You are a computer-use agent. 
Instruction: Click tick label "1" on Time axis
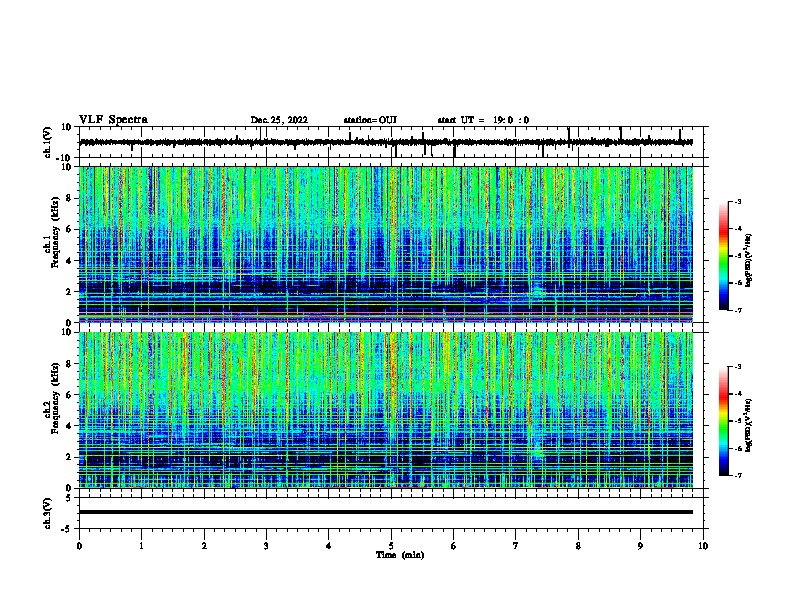pyautogui.click(x=141, y=546)
